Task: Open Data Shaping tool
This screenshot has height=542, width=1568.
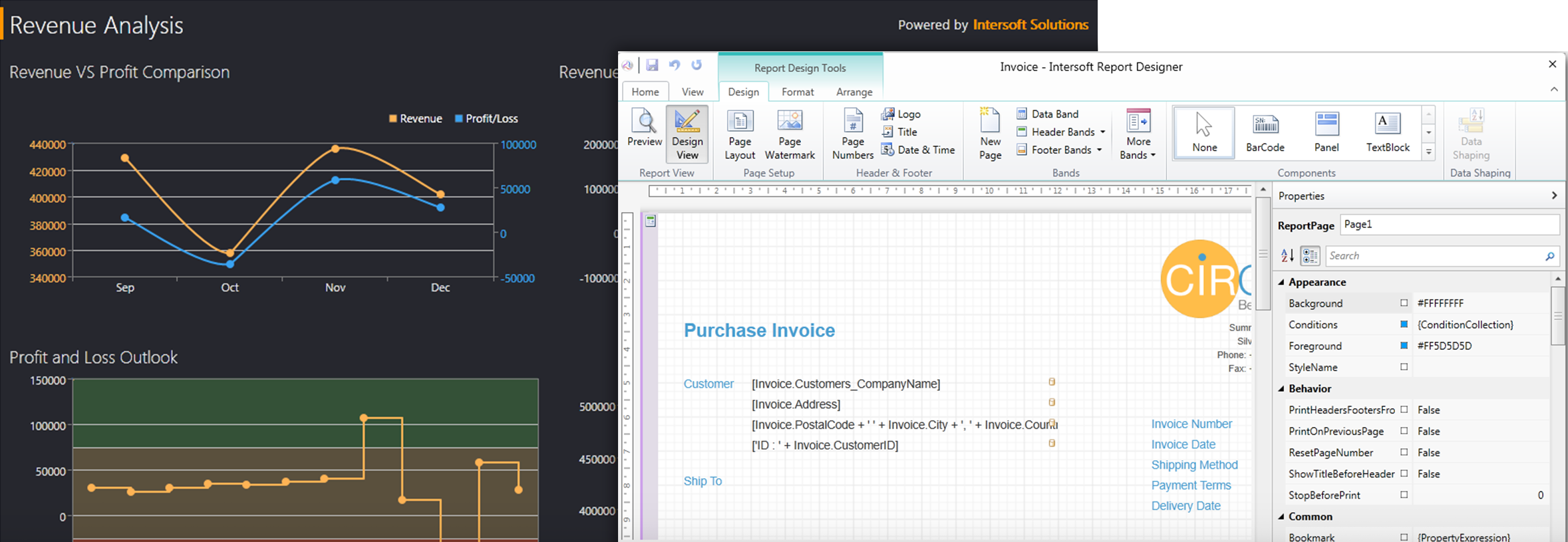Action: pyautogui.click(x=1471, y=135)
